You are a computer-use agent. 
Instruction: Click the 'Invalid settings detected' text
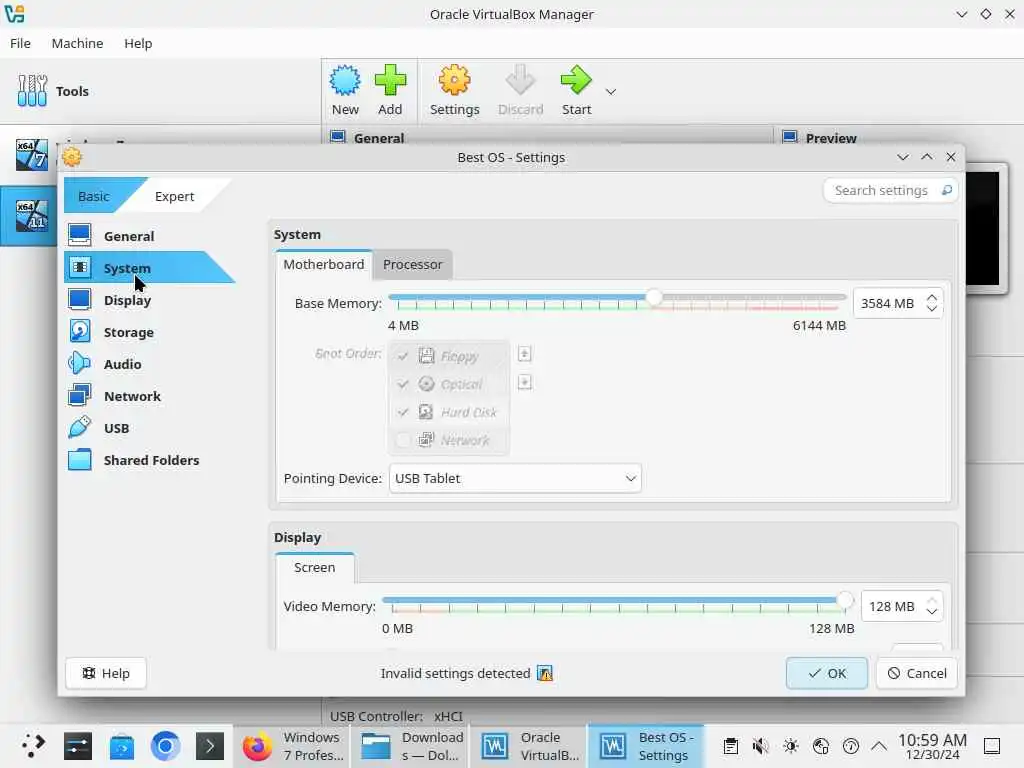click(455, 673)
